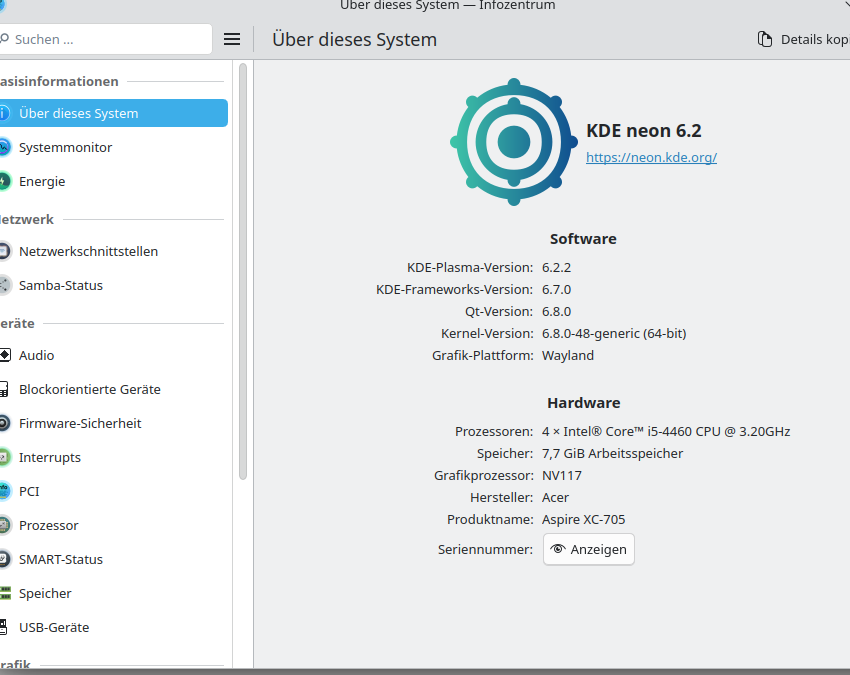Click the Netzwerkschnittstellen icon
850x675 pixels.
[4, 251]
